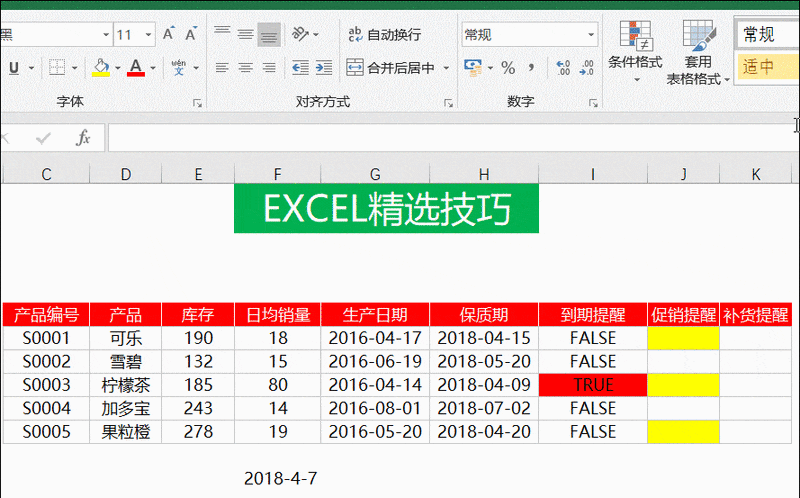Select the S0003 product code cell
This screenshot has width=800, height=498.
click(x=46, y=385)
